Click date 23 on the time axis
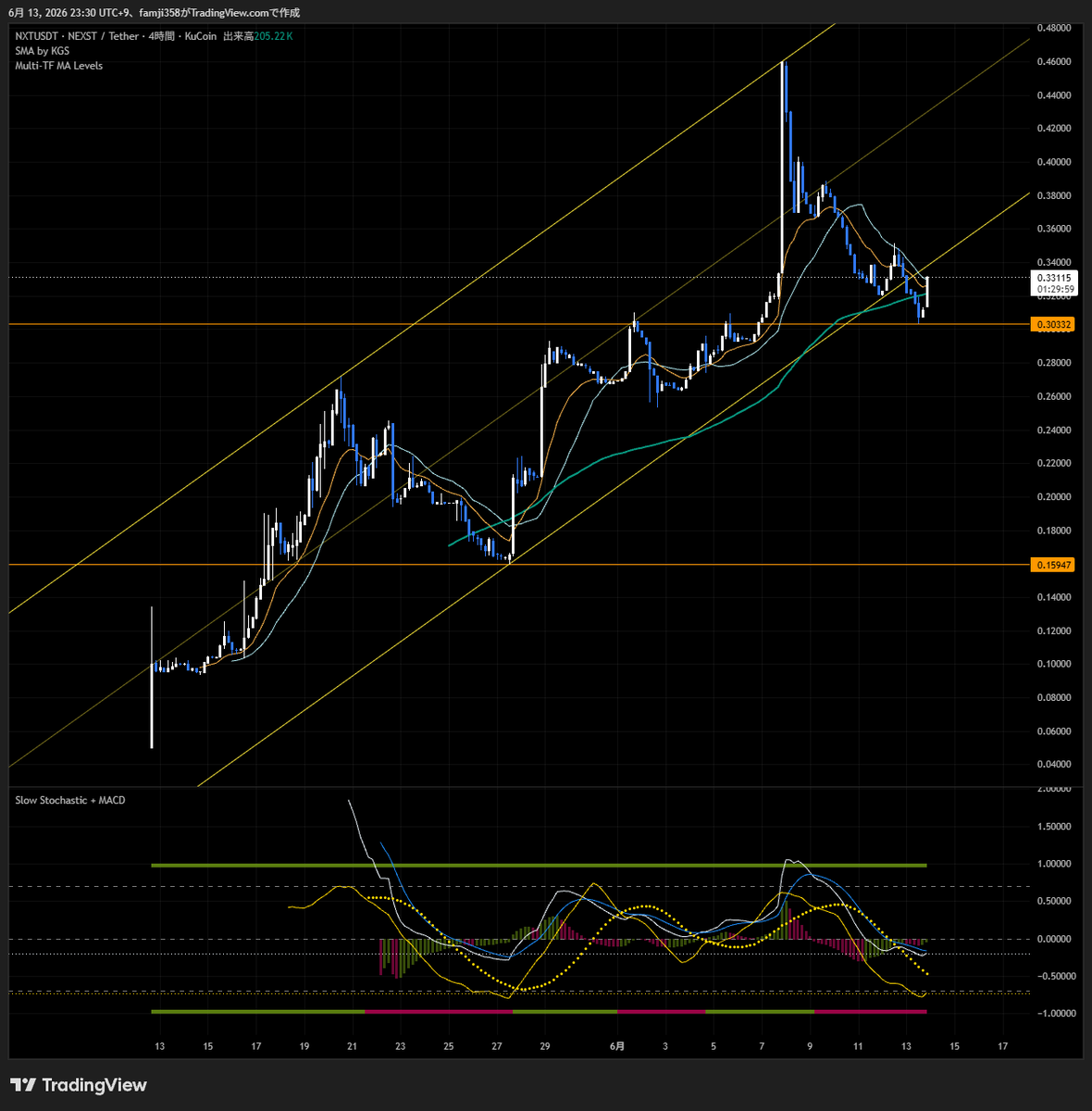1092x1111 pixels. tap(401, 1046)
